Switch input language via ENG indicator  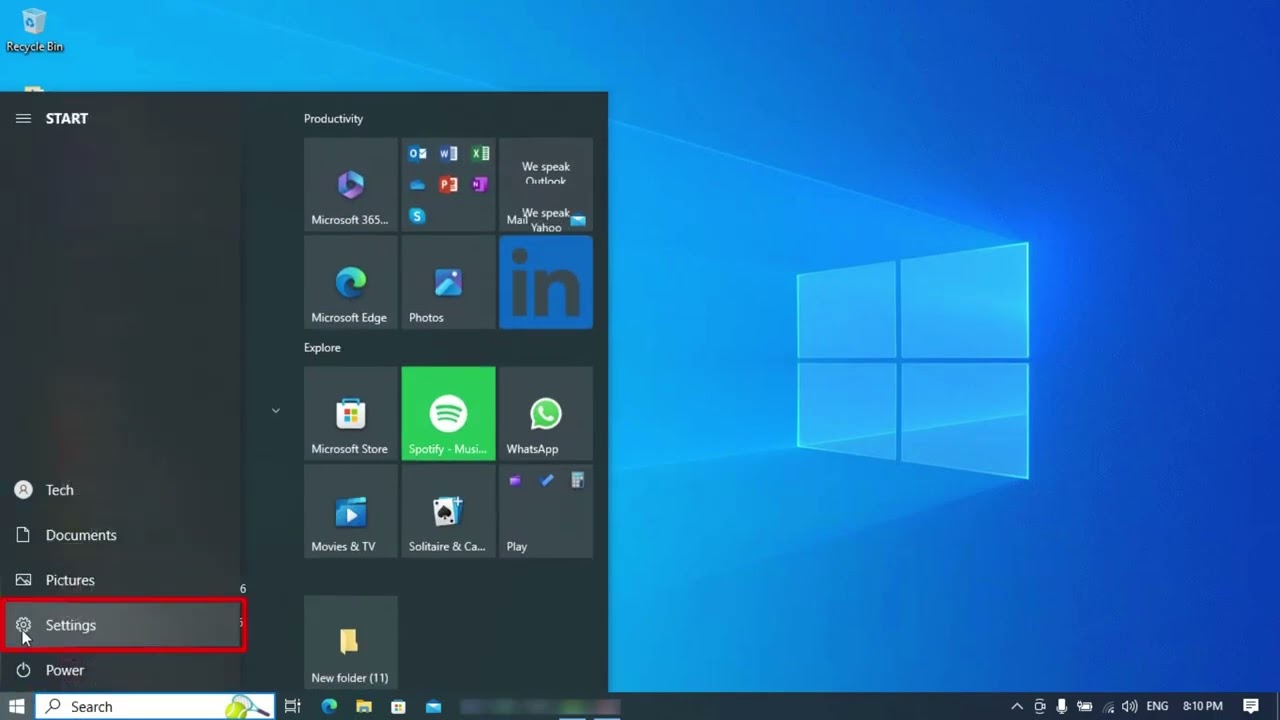tap(1157, 706)
